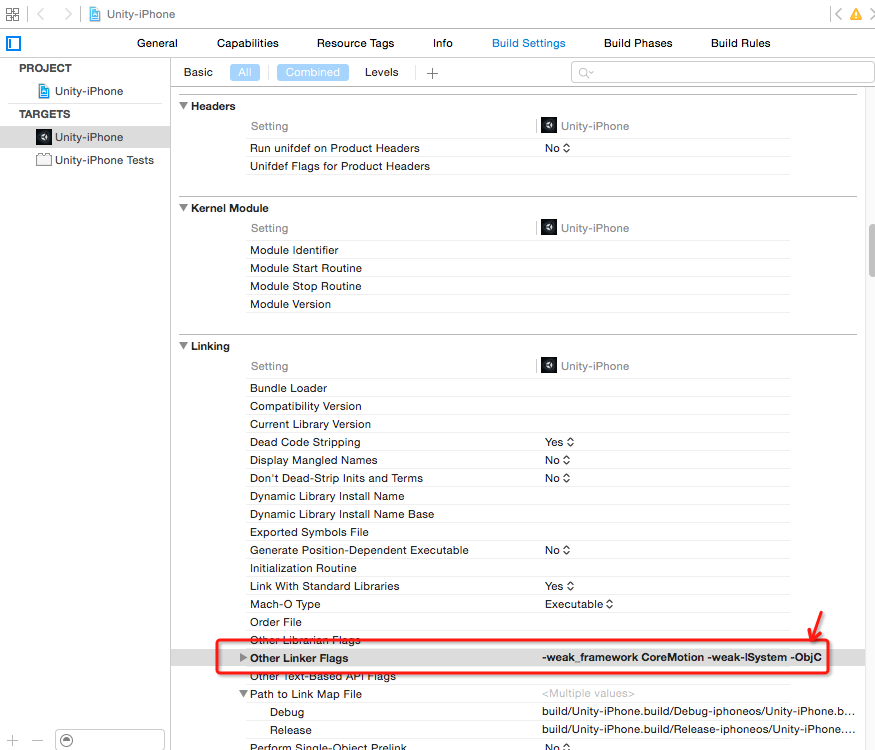This screenshot has height=750, width=875.
Task: Edit the Release link map file path
Action: (698, 729)
